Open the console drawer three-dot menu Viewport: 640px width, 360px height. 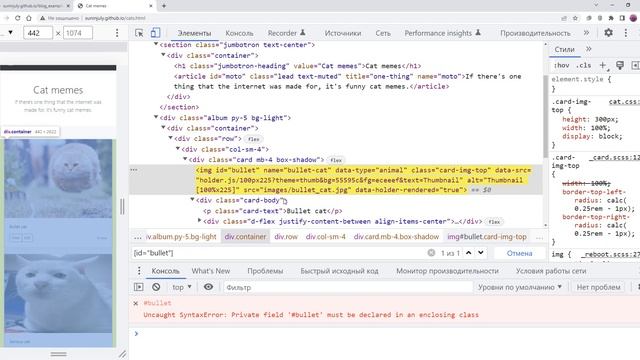click(x=139, y=271)
